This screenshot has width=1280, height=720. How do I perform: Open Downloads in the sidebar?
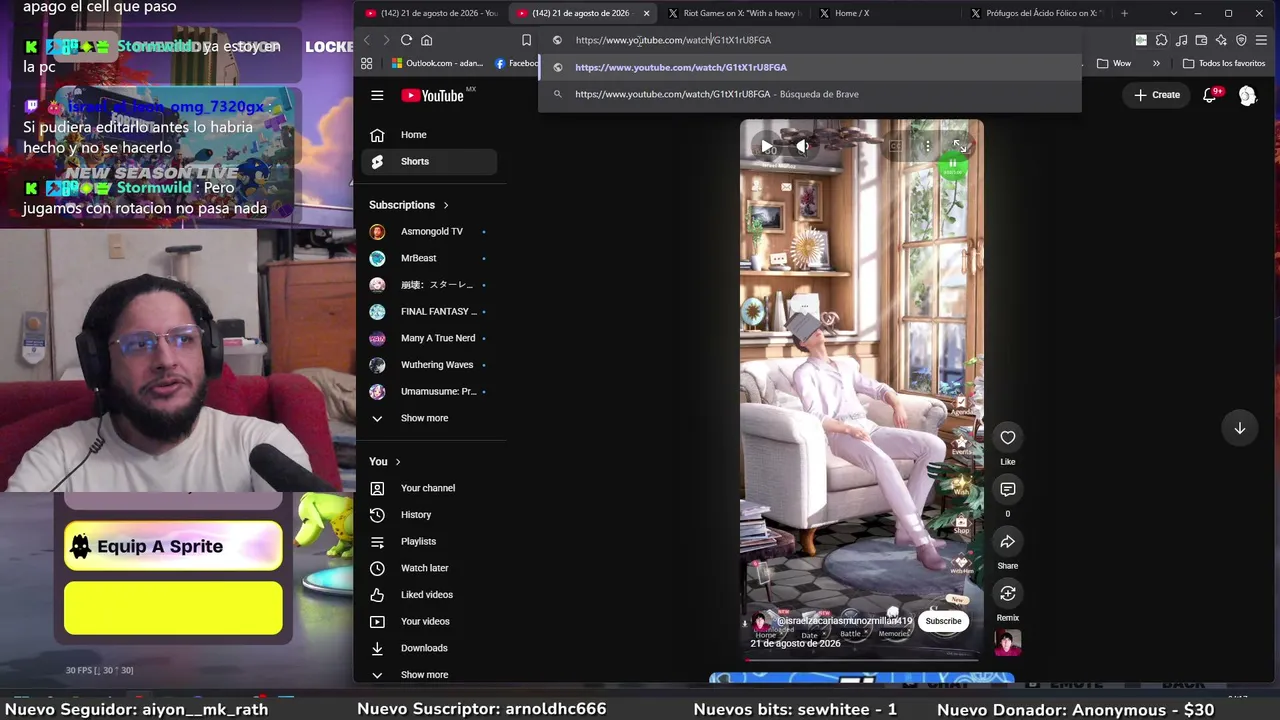pos(428,648)
